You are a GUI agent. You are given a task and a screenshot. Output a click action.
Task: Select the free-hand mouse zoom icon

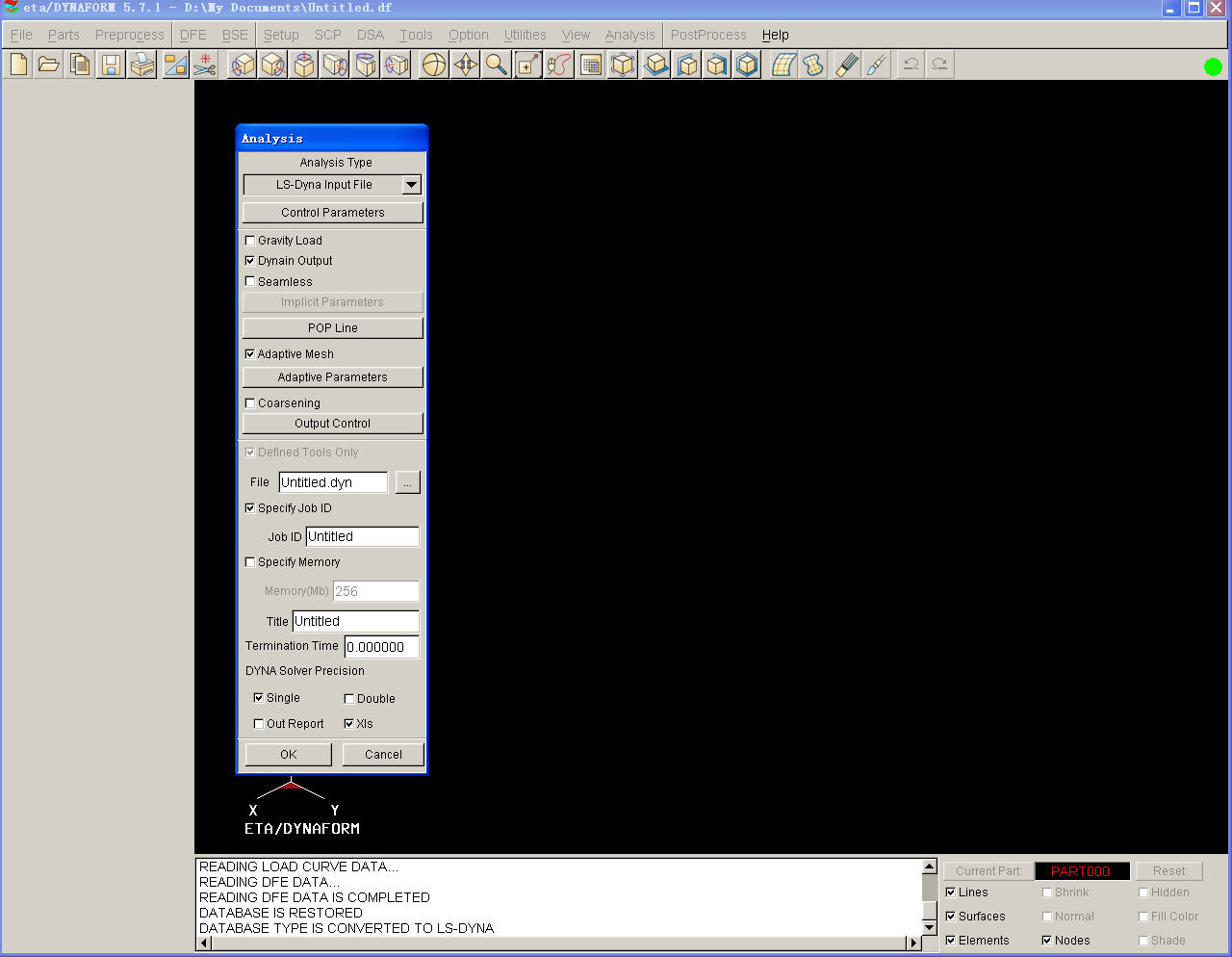coord(558,65)
